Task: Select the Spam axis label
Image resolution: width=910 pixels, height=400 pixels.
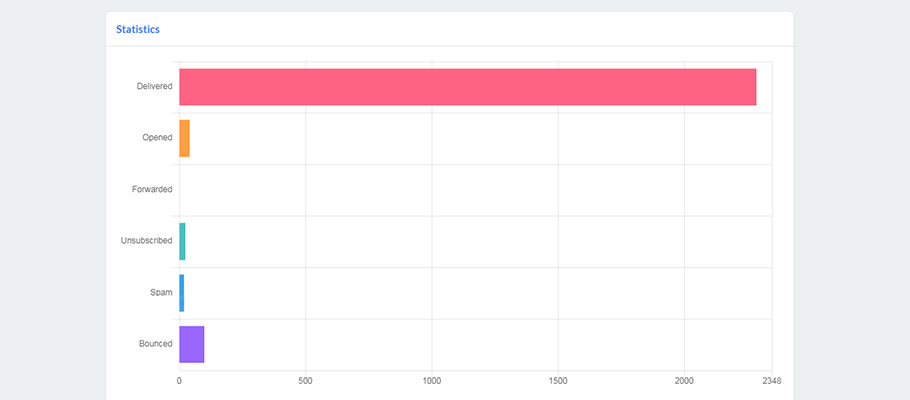Action: 161,292
